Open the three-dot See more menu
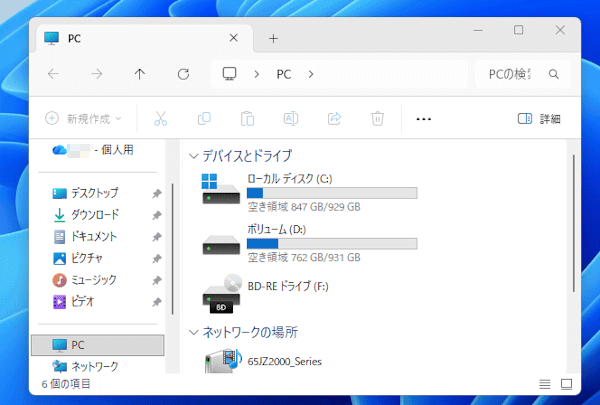Viewport: 600px width, 405px height. coord(424,119)
